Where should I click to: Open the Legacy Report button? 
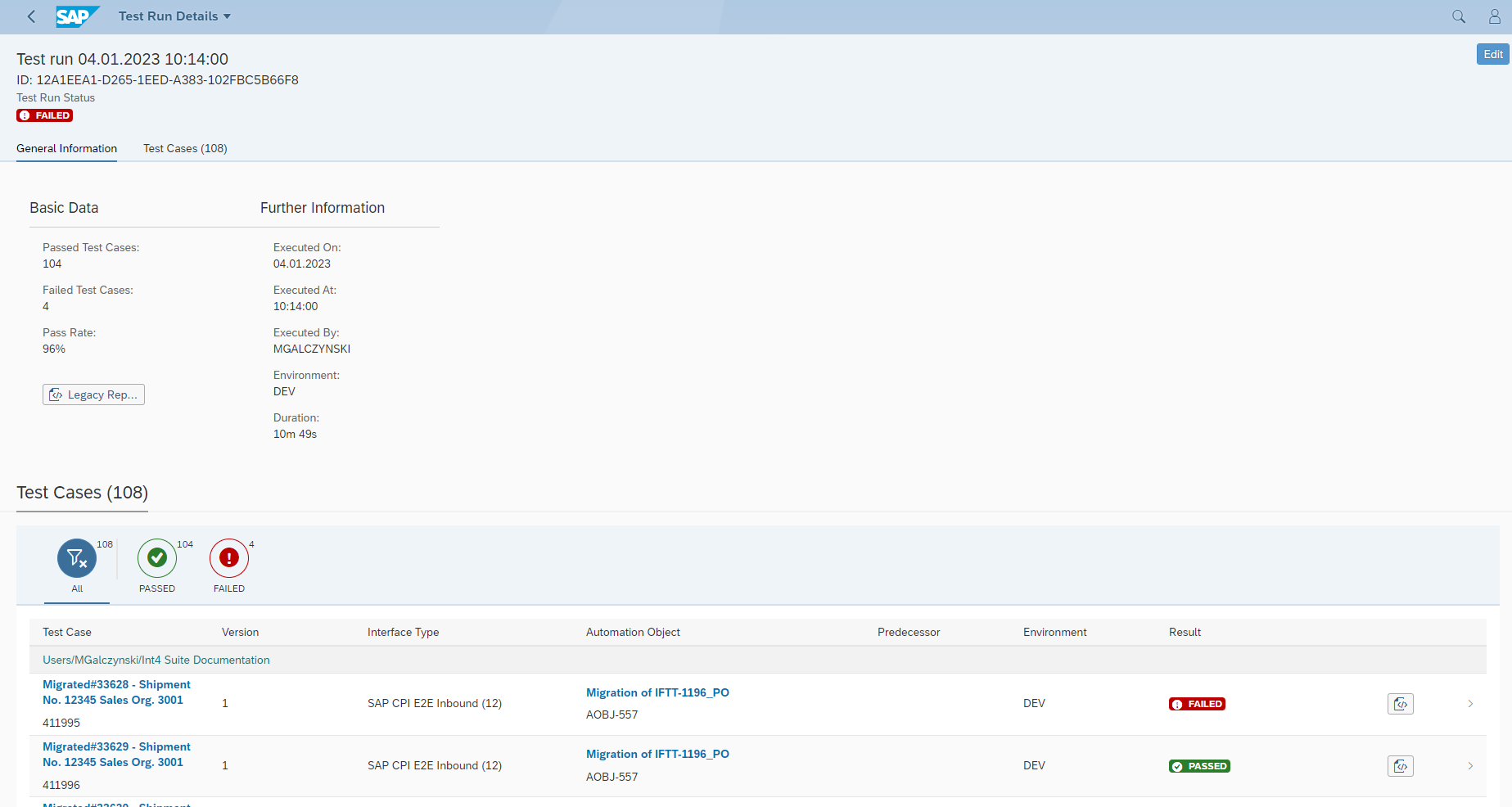click(x=93, y=394)
